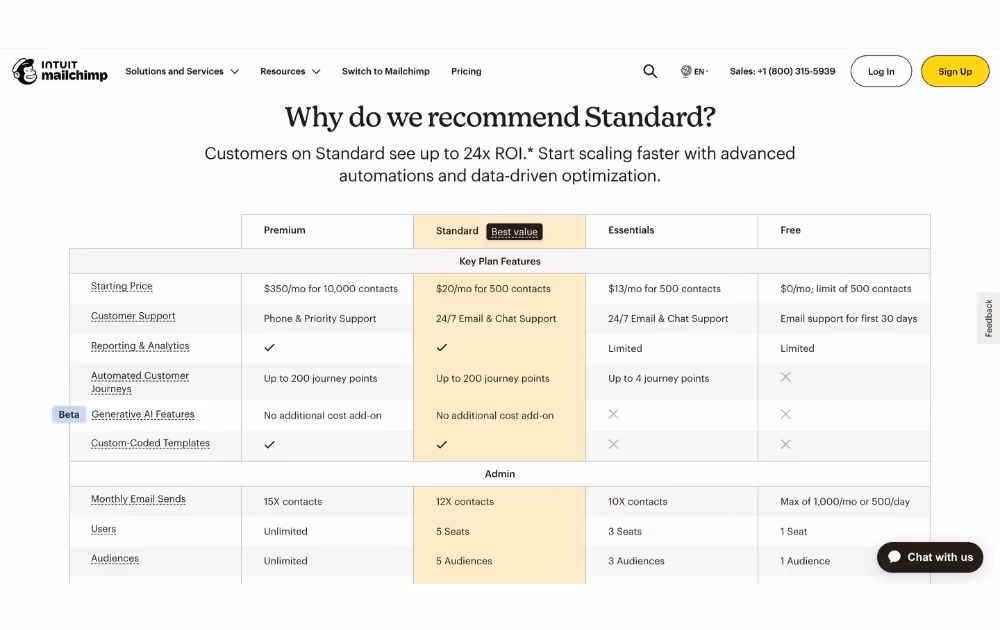1000x630 pixels.
Task: Click Standard checkmark for Reporting & Analytics
Action: 442,348
